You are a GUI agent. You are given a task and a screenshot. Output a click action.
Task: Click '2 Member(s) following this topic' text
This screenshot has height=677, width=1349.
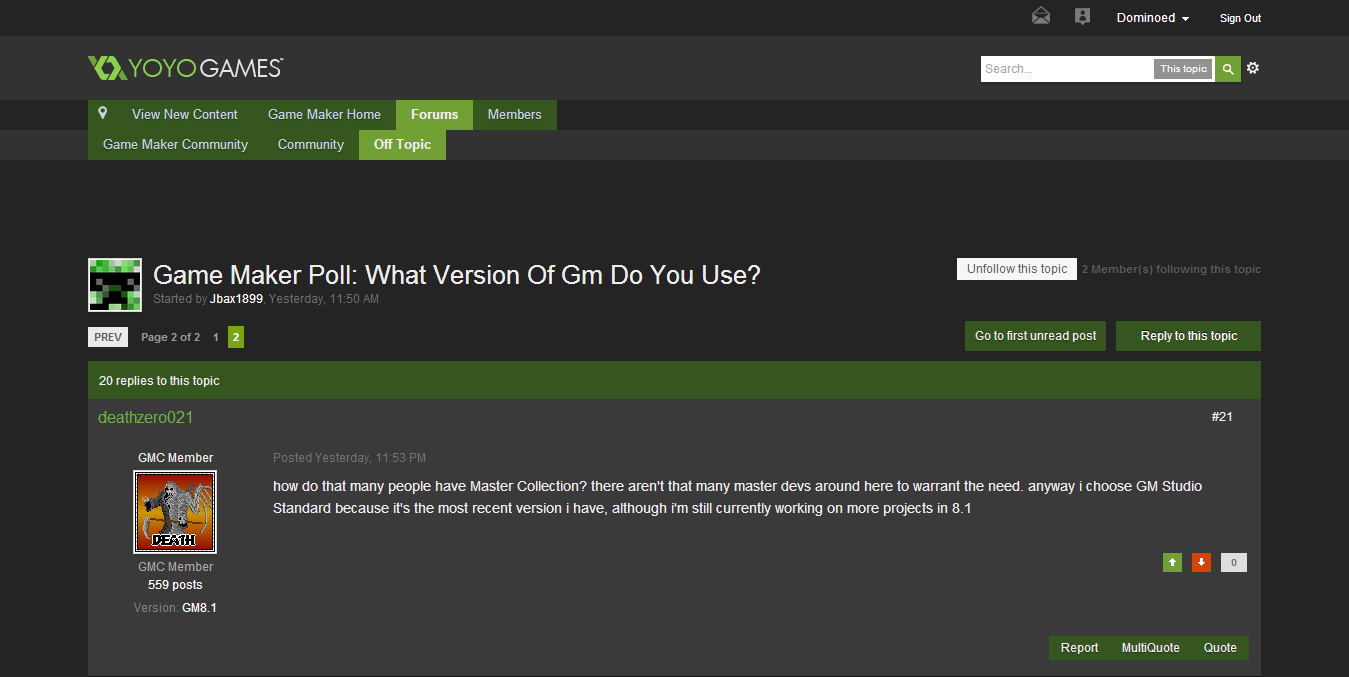tap(1171, 269)
